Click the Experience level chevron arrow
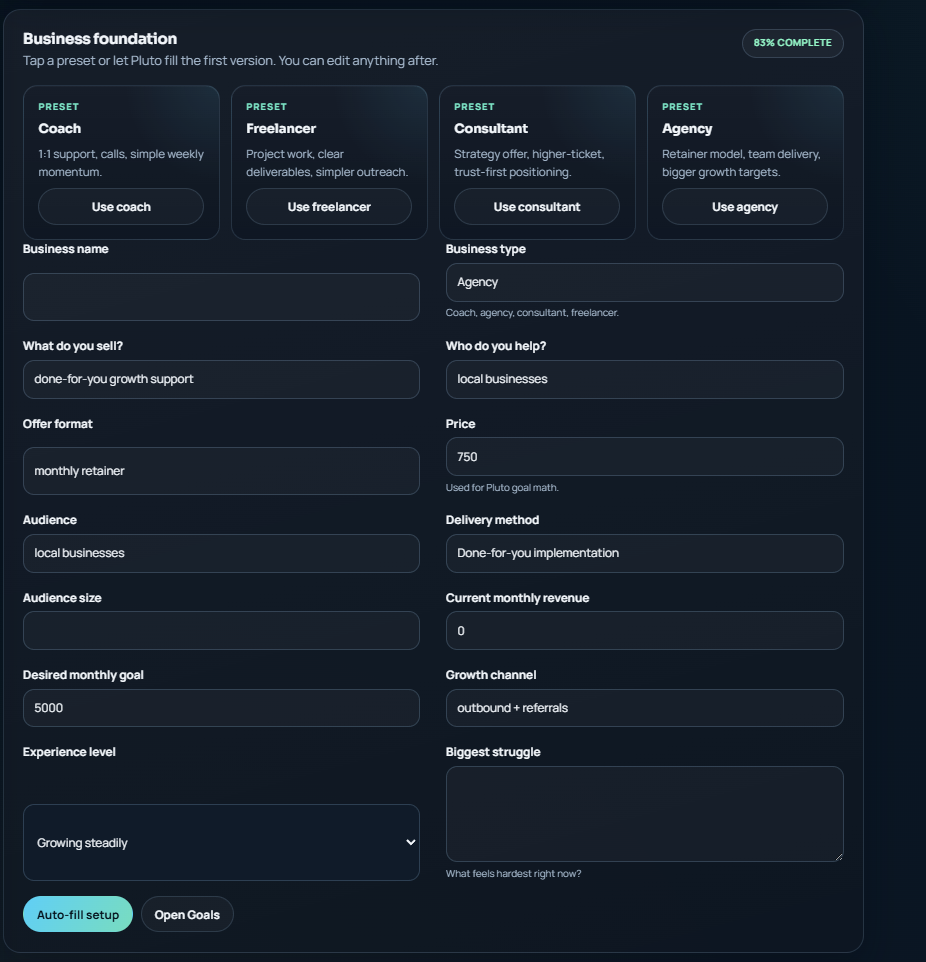 (409, 842)
